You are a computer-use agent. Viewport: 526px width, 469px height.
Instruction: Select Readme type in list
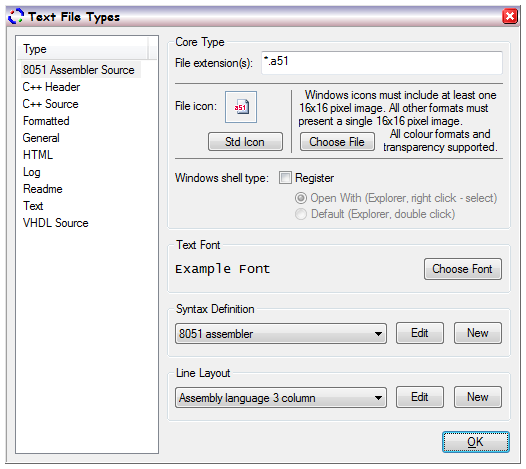tap(43, 189)
